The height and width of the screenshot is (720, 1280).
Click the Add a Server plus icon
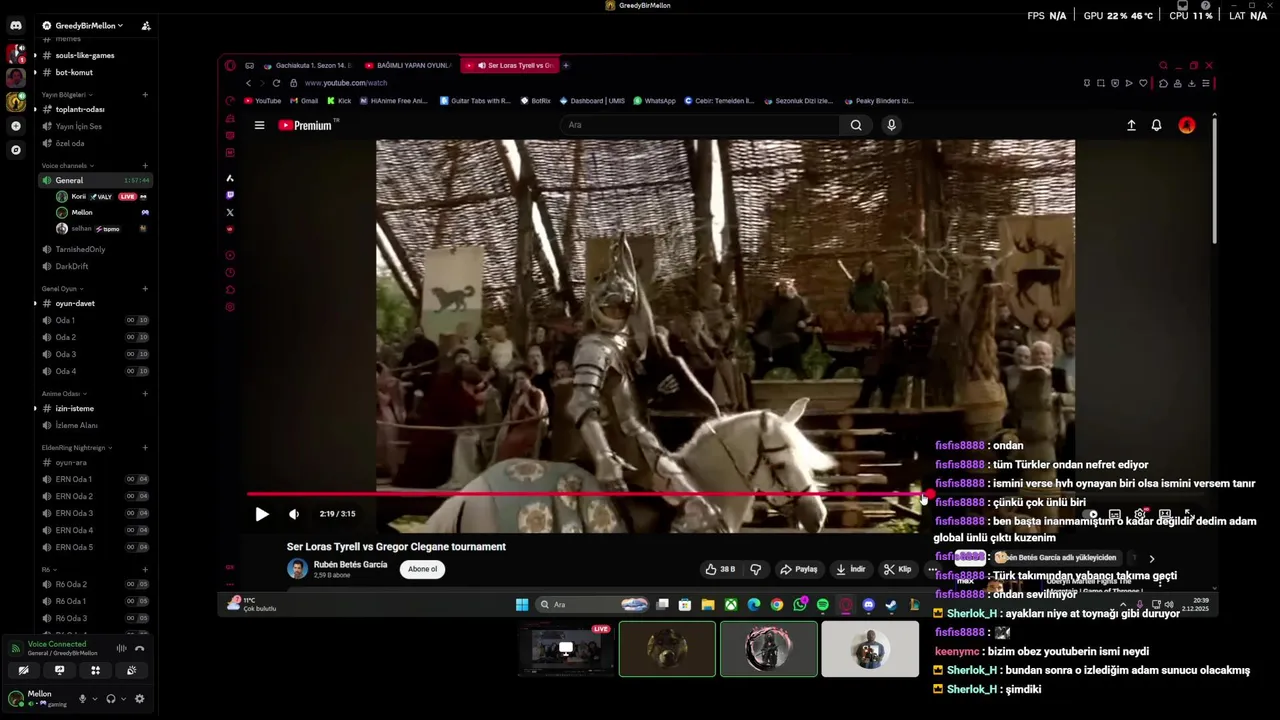(x=15, y=126)
